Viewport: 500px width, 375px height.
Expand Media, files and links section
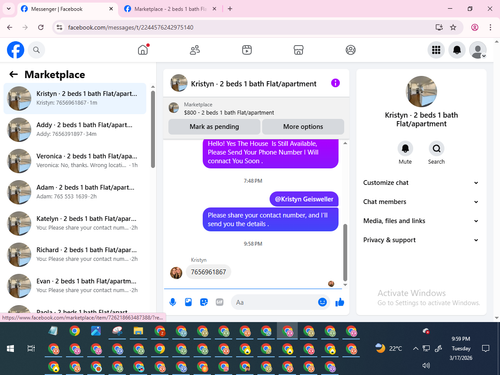coord(421,221)
